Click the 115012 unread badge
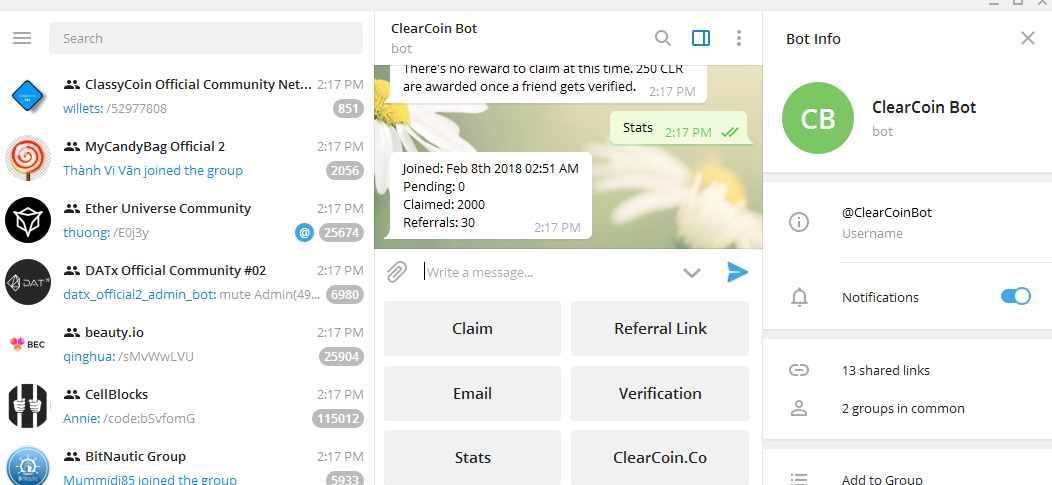 click(337, 419)
